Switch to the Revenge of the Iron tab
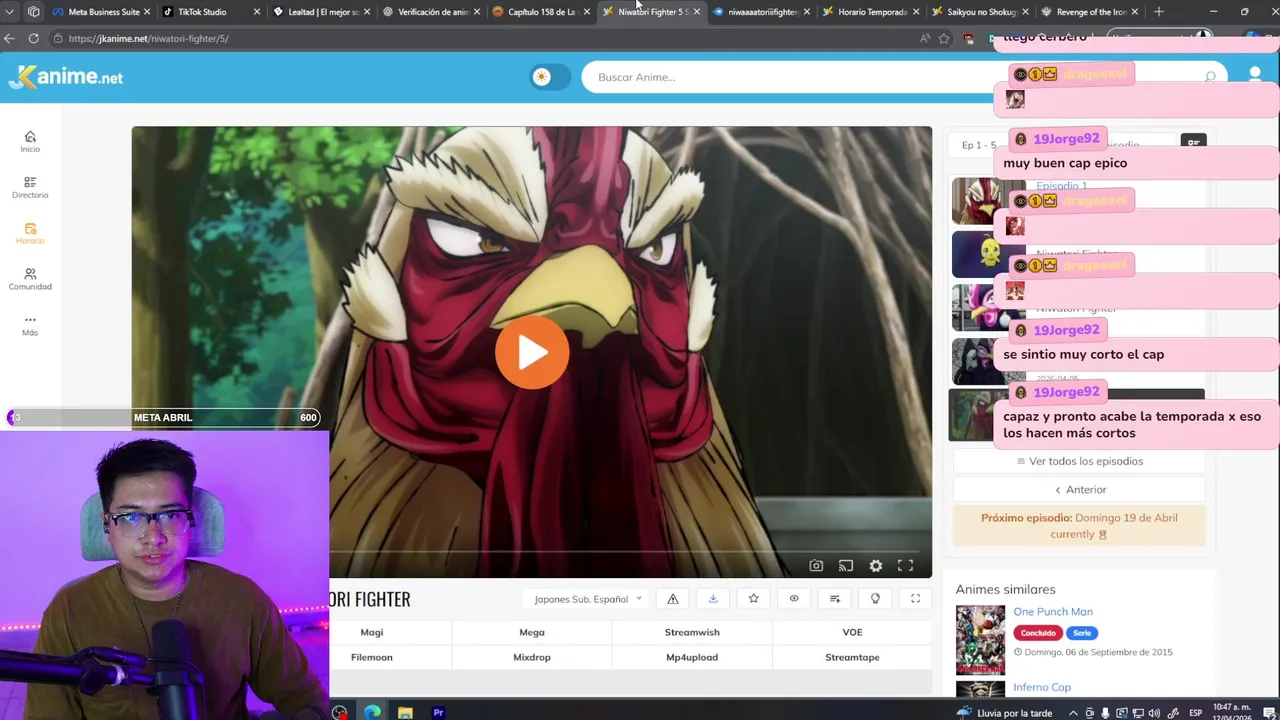This screenshot has width=1280, height=720. pyautogui.click(x=1089, y=12)
